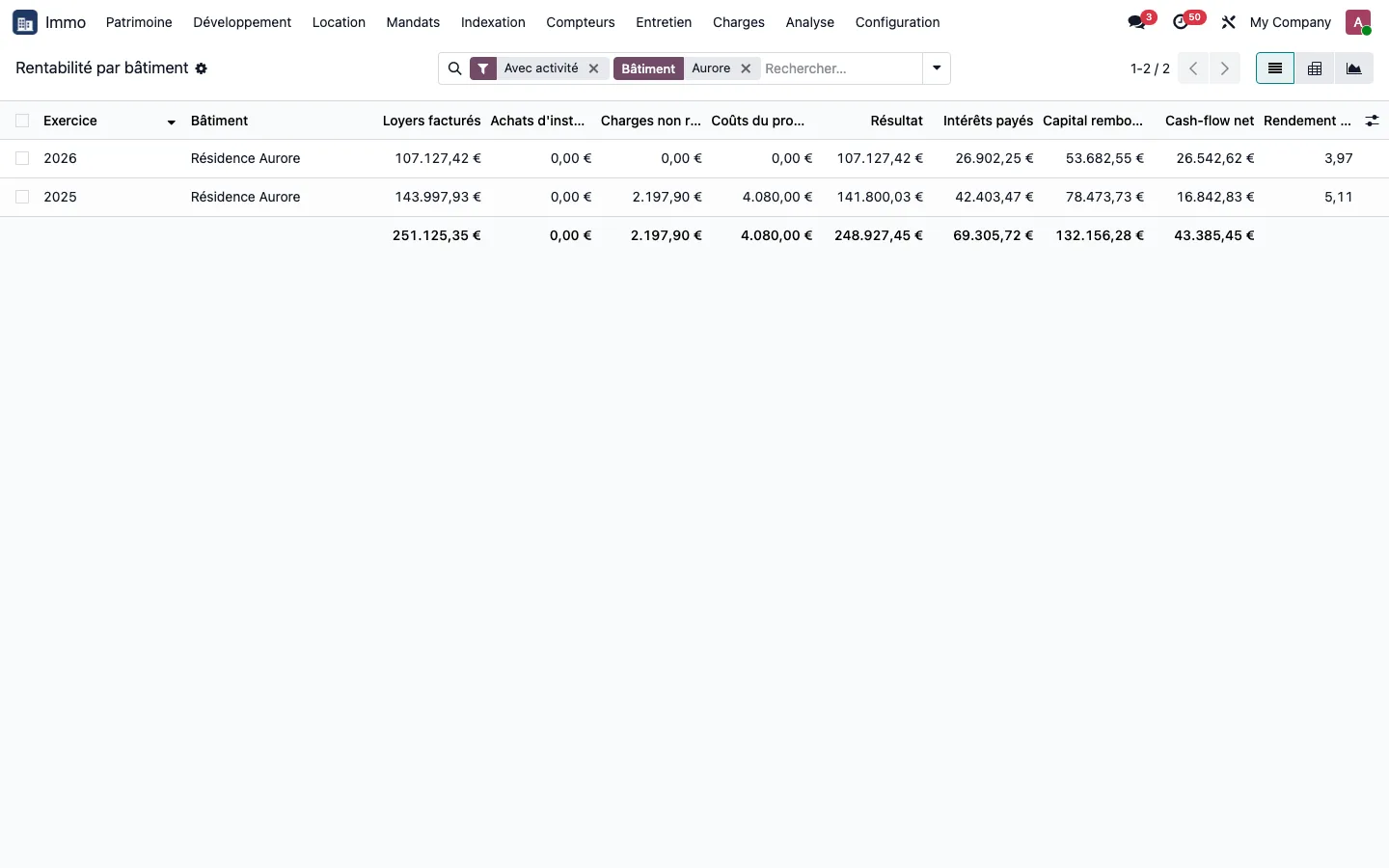Open the Développement menu
1389x868 pixels.
(x=242, y=22)
